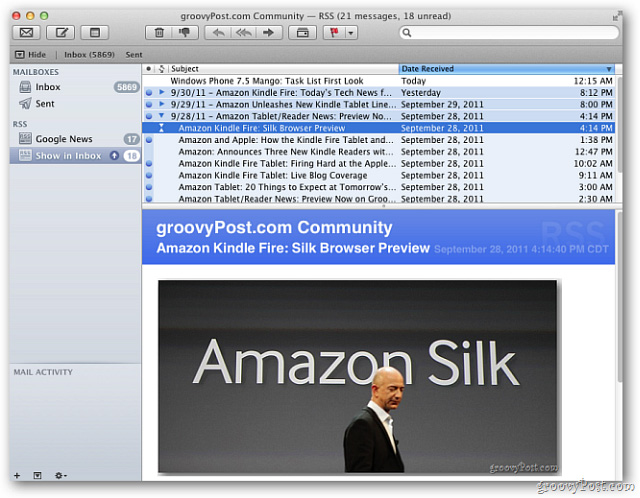
Task: Open flag color dropdown arrow
Action: click(351, 33)
